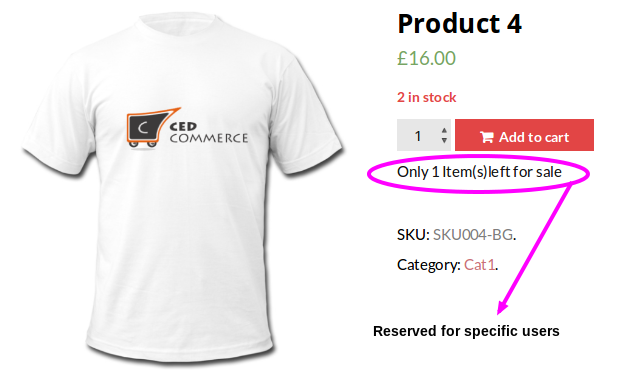
Task: Click the red '2 in stock' label
Action: coord(427,97)
